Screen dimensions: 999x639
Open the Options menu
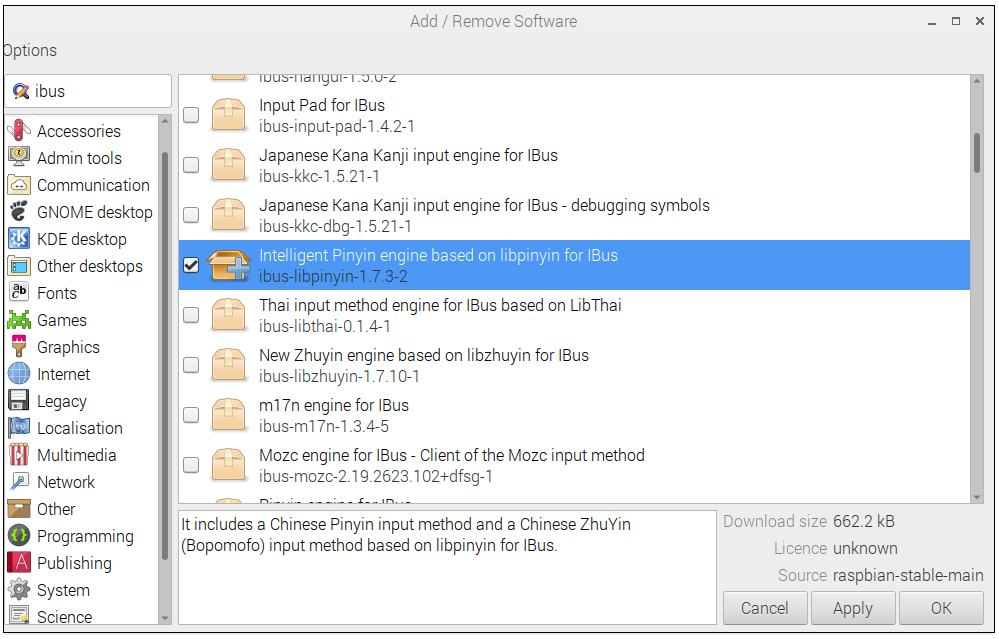coord(29,50)
